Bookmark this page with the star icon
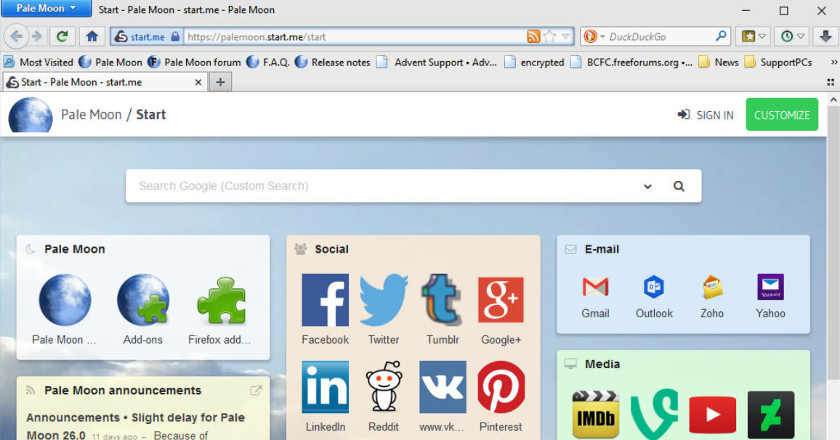This screenshot has height=440, width=840. [550, 36]
